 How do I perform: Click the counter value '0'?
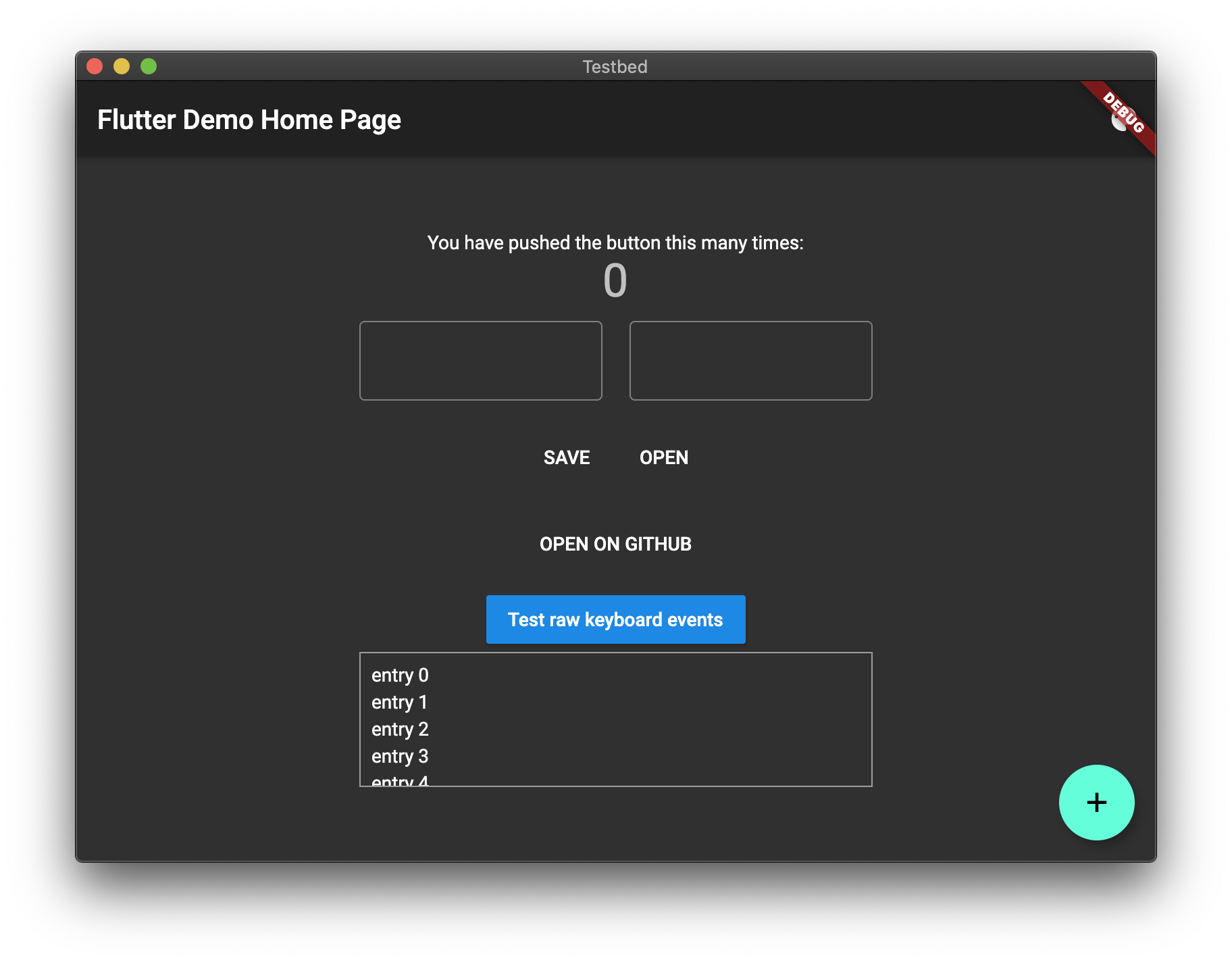(x=615, y=280)
